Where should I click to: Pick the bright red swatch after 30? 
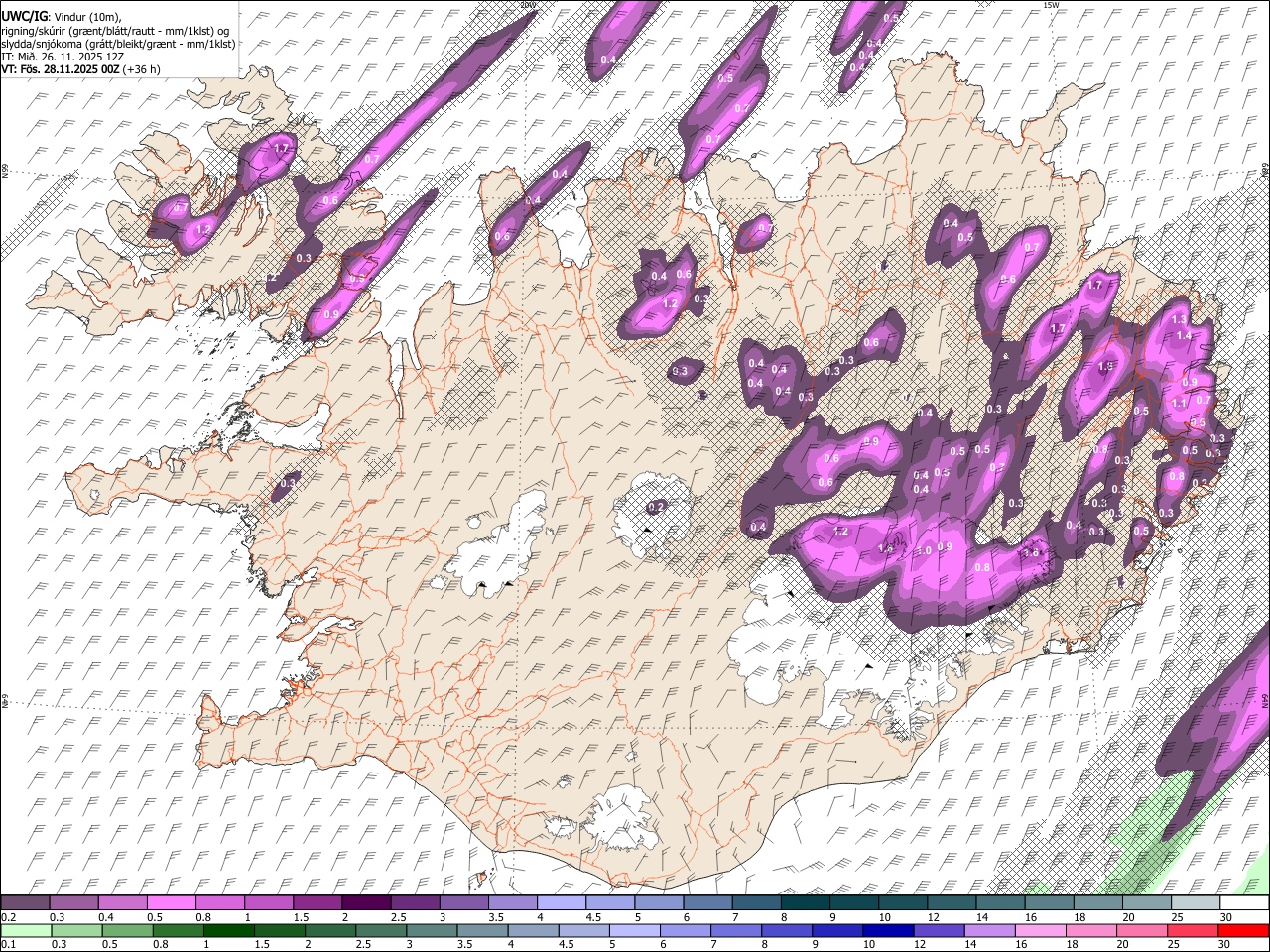(x=1242, y=930)
